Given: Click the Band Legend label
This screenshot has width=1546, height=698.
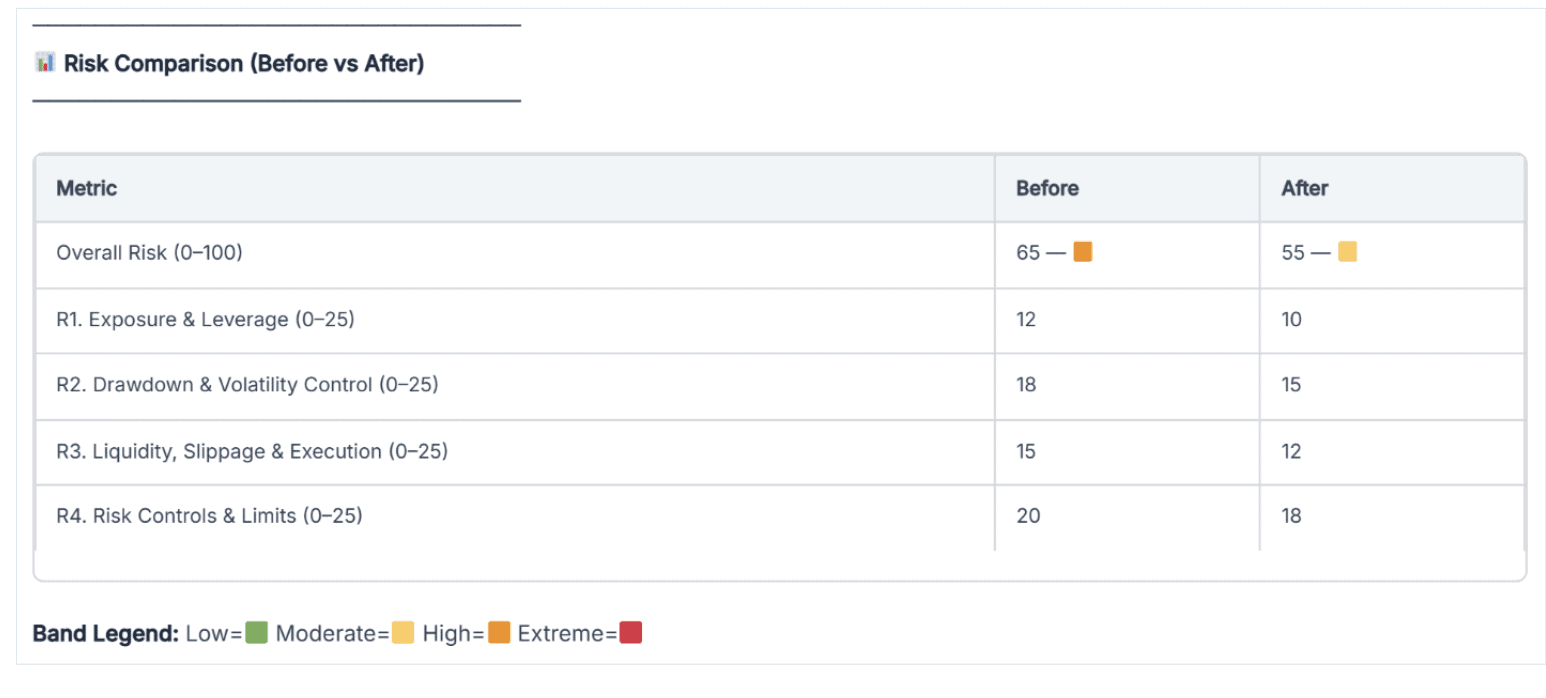Looking at the screenshot, I should click(105, 633).
